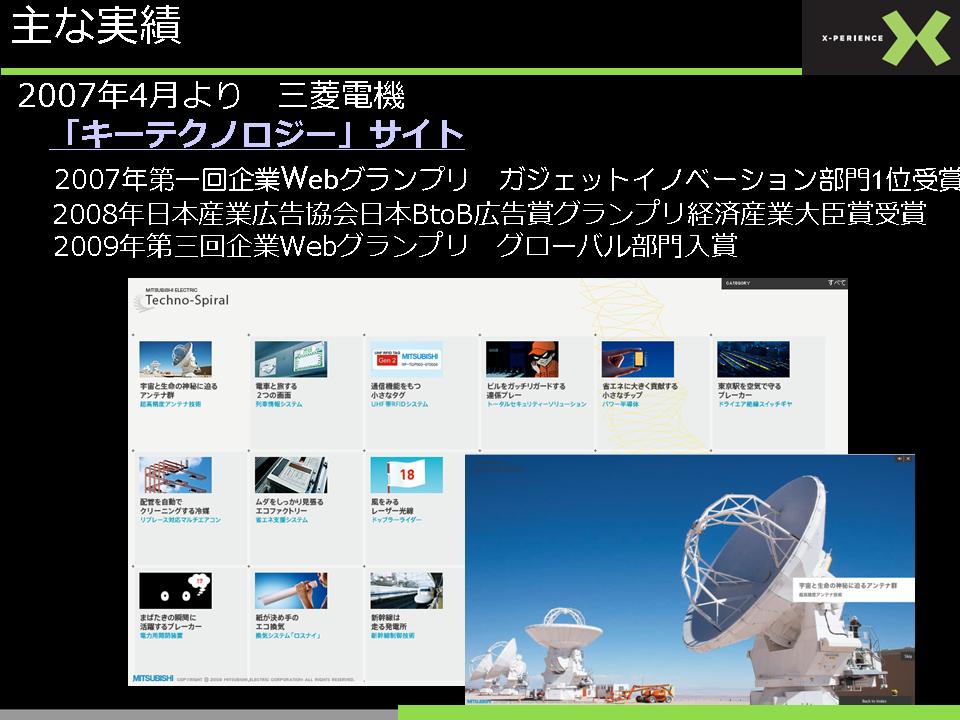Open 新幹線制御技術 link
This screenshot has height=720, width=960.
coord(392,636)
